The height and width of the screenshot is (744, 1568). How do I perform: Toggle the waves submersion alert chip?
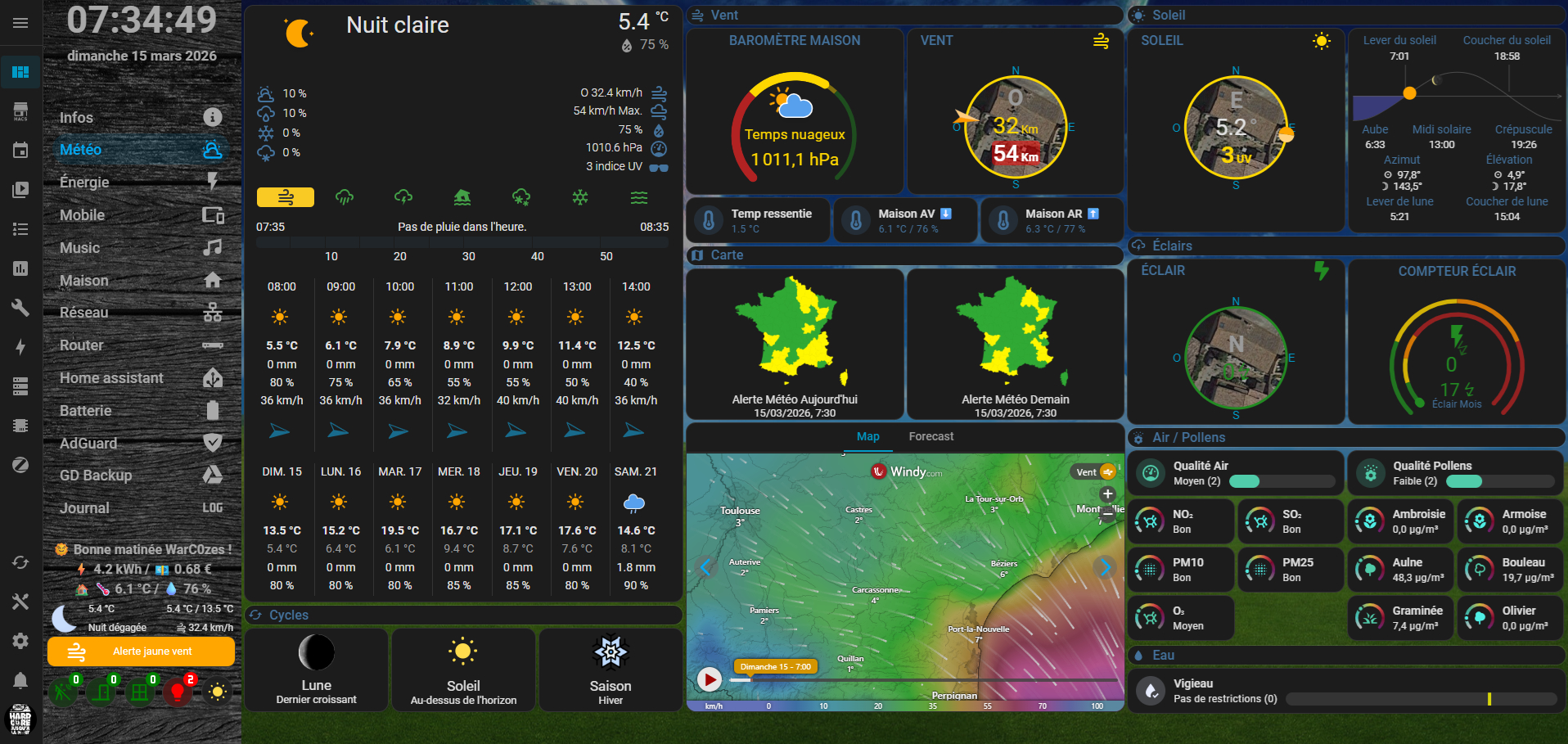(639, 197)
